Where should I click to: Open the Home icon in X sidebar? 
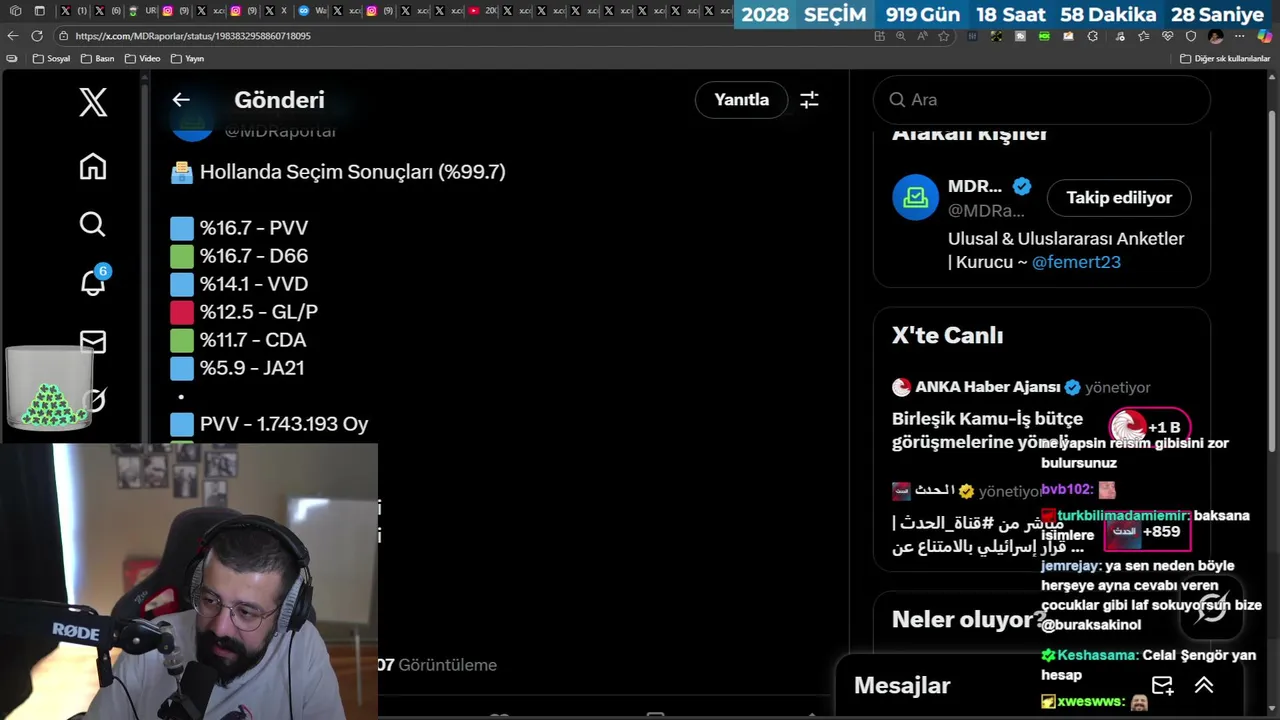click(93, 166)
